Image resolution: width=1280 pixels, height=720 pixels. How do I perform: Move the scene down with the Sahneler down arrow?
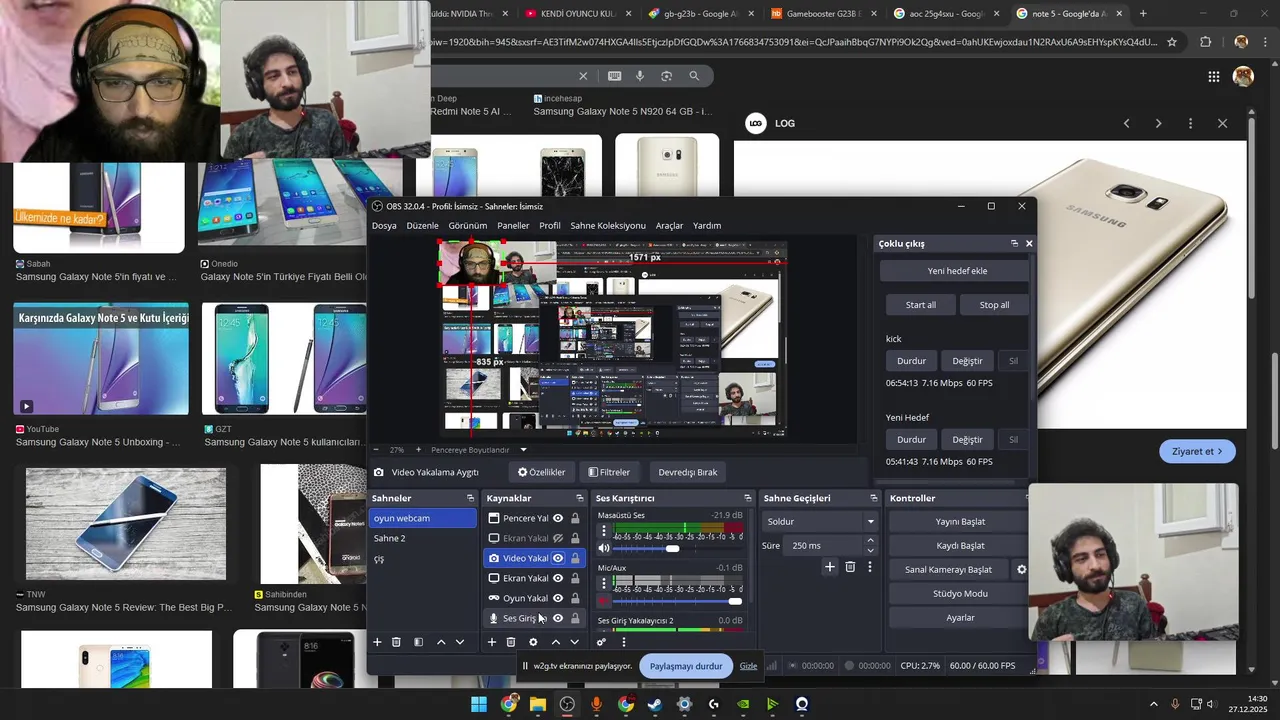460,642
